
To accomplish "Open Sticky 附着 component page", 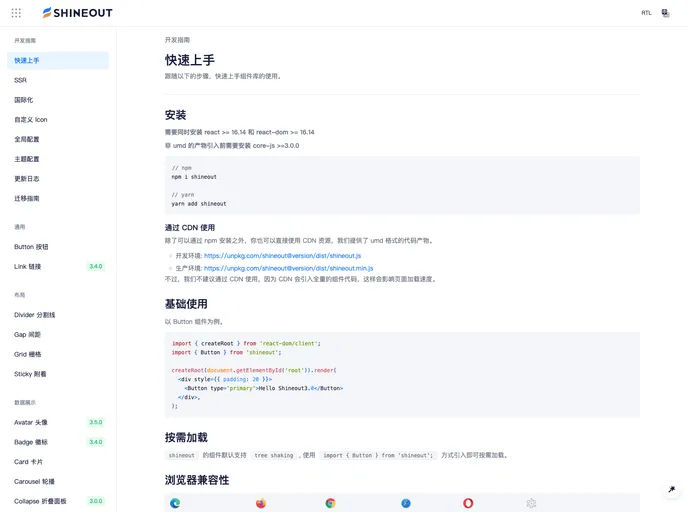I will (58, 374).
